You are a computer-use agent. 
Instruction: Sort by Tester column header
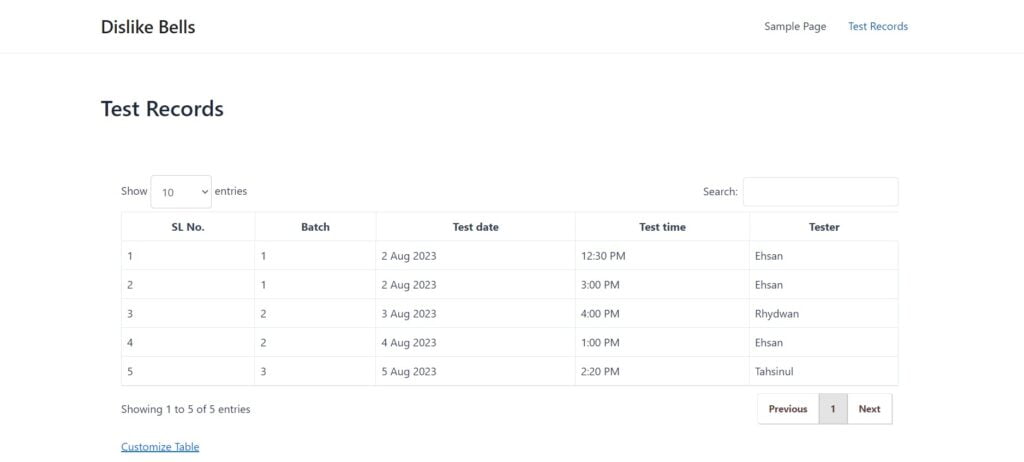tap(824, 227)
